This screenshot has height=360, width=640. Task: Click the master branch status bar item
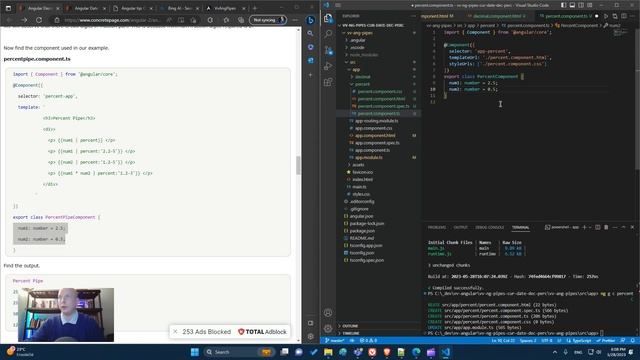(335, 340)
